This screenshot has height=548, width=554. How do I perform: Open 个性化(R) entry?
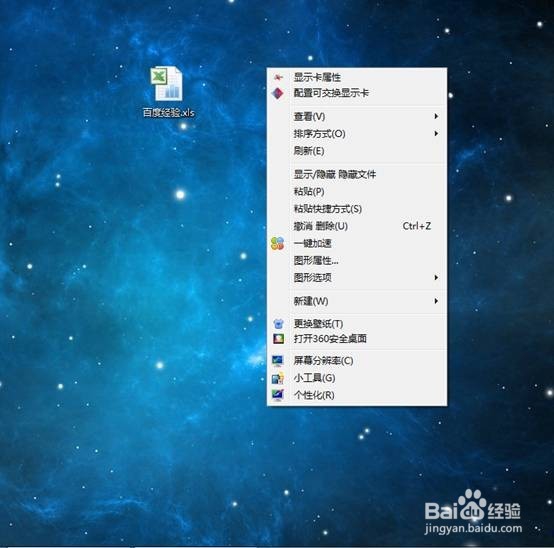click(357, 395)
